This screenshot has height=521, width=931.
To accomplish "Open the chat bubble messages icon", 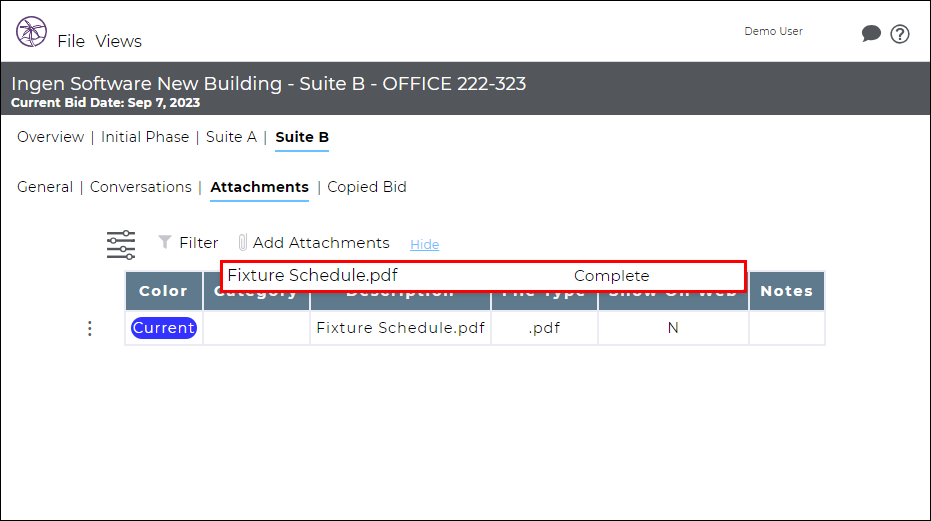I will click(871, 33).
